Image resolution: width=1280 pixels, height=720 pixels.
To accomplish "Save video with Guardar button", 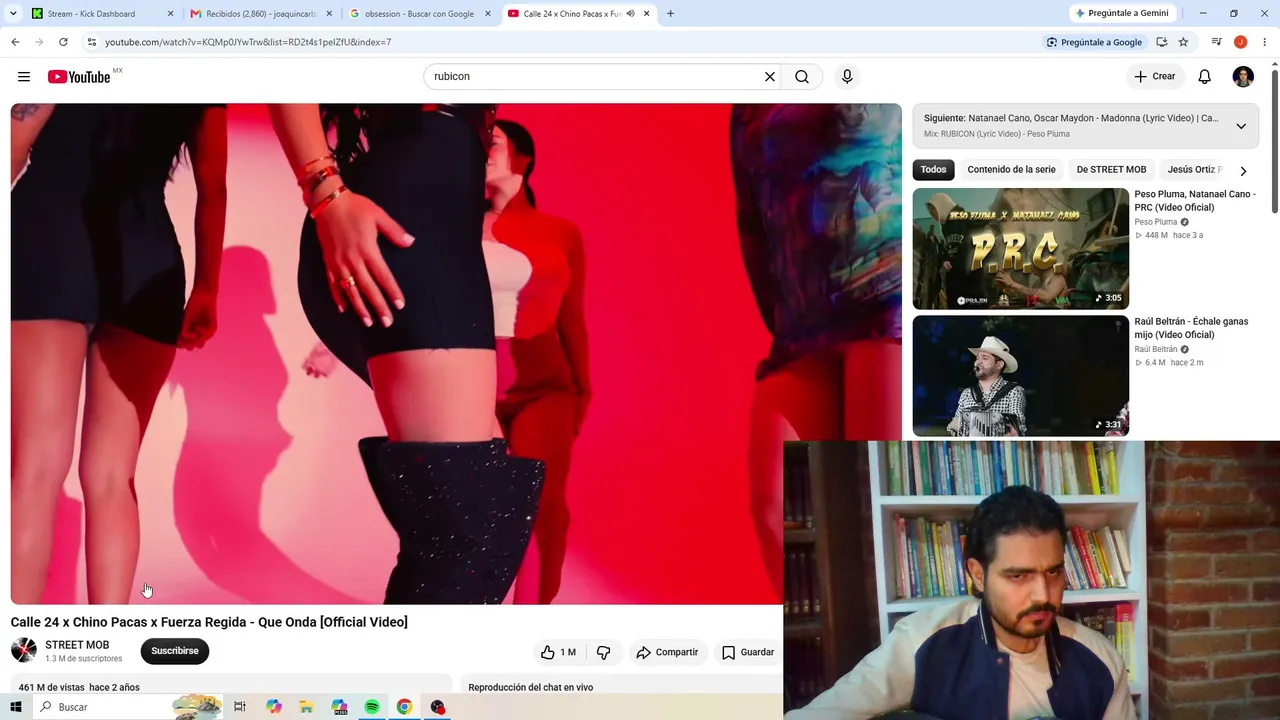I will click(748, 652).
